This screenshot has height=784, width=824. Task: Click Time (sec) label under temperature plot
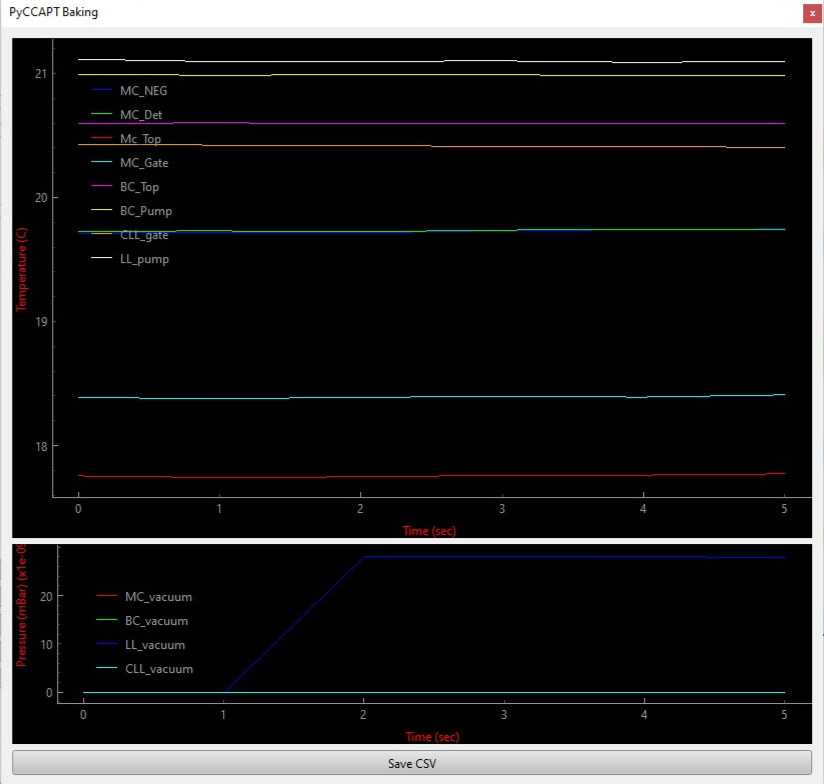tap(429, 531)
